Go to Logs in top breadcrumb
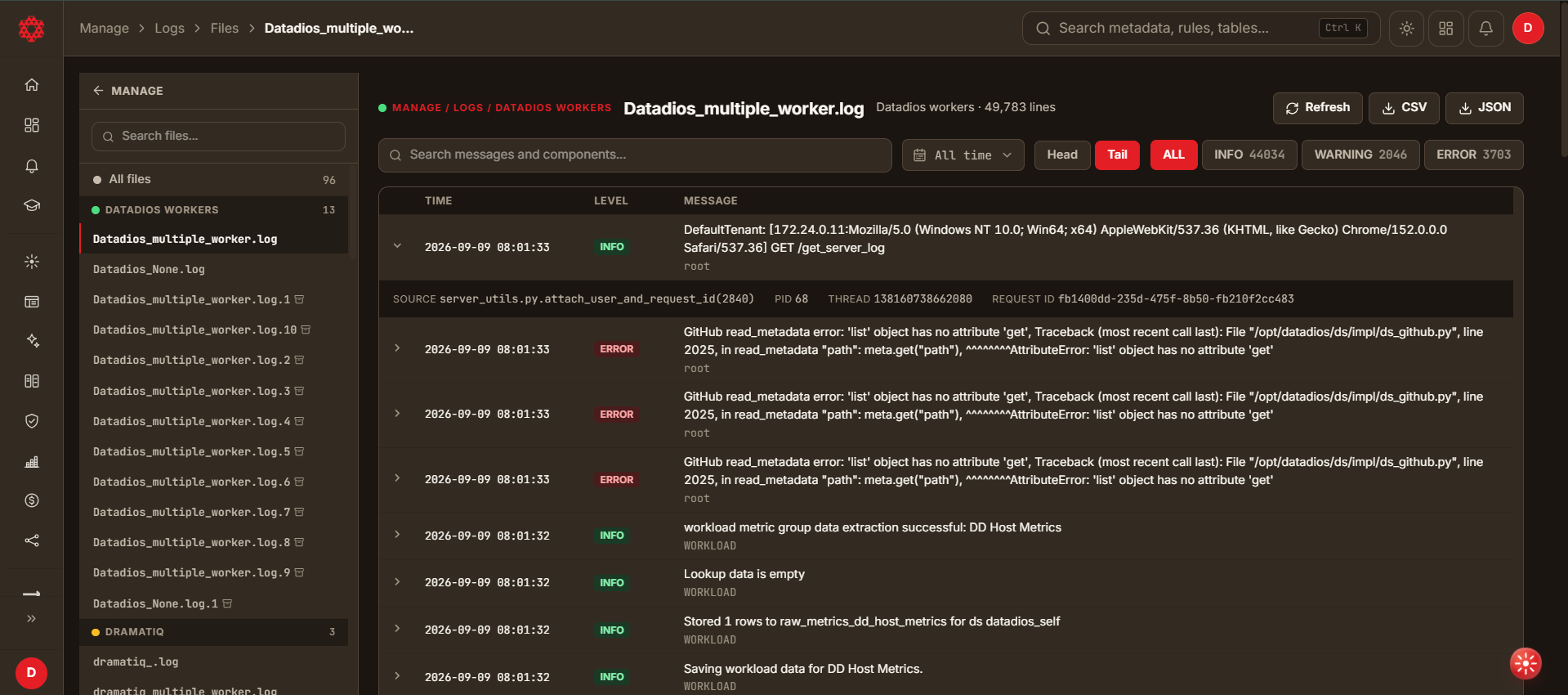 [170, 29]
